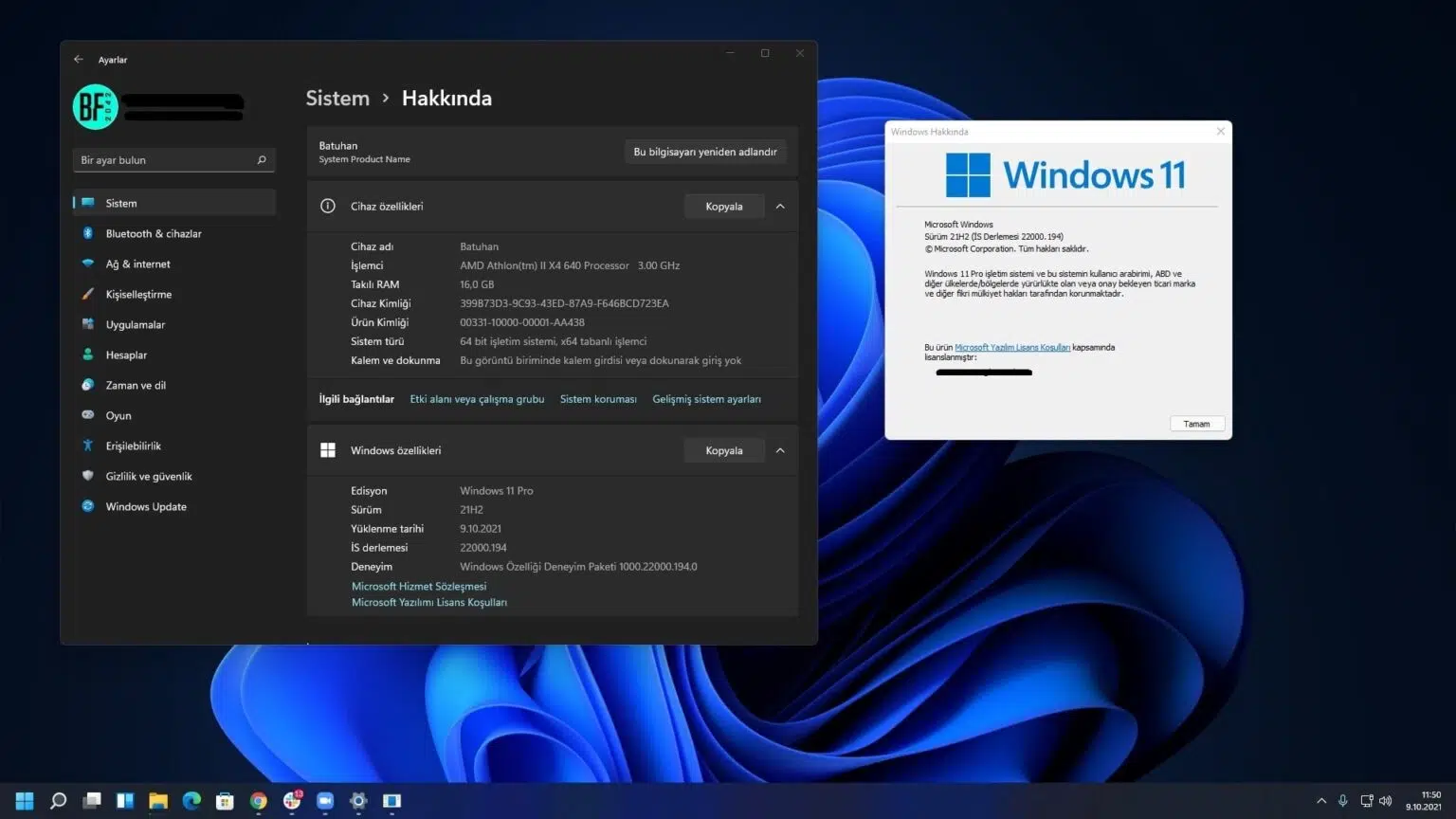Viewport: 1456px width, 819px height.
Task: Select Hesaplar in sidebar
Action: pos(173,355)
